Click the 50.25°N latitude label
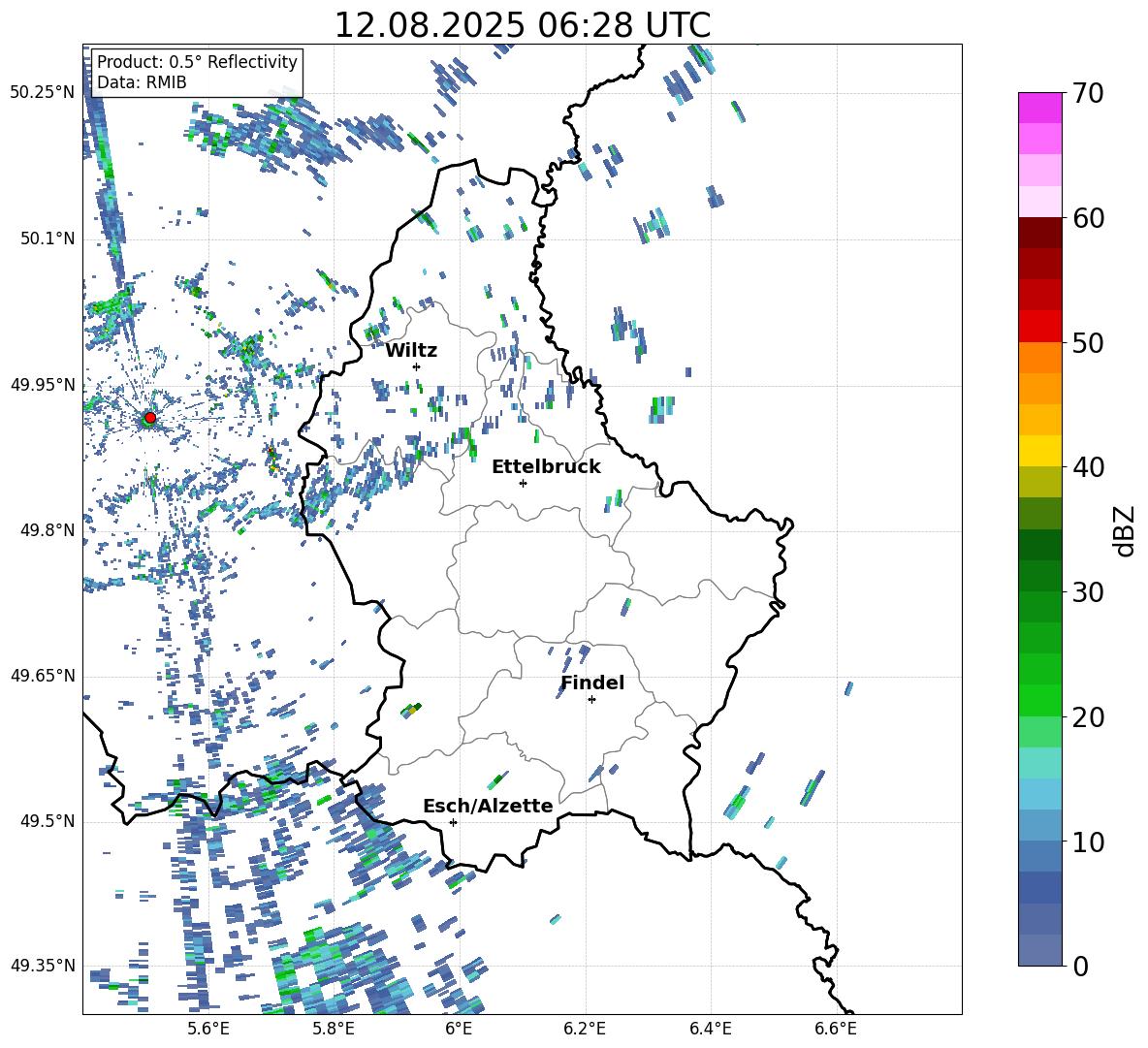1148x1048 pixels. (x=43, y=92)
